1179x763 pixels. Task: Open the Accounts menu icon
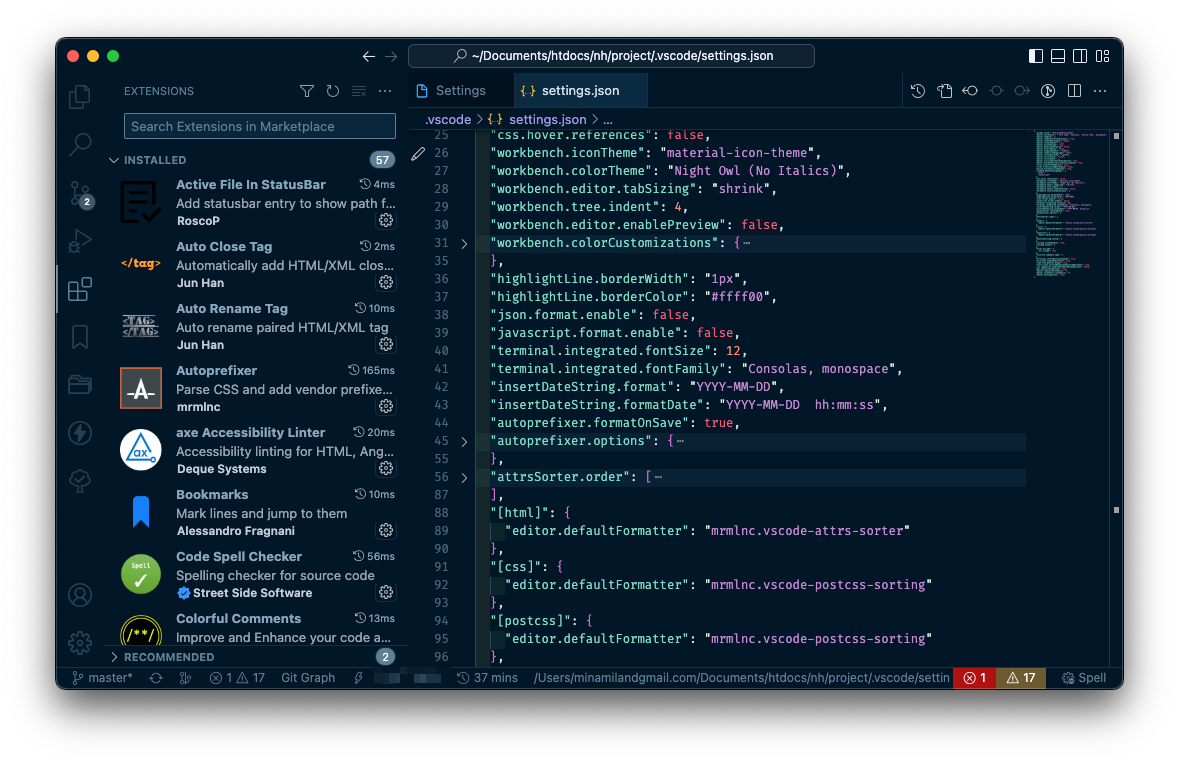point(80,595)
